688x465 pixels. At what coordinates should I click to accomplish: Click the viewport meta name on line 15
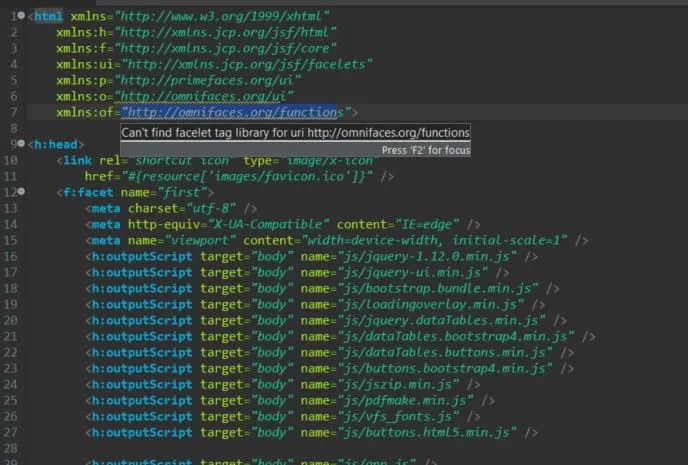[200, 240]
